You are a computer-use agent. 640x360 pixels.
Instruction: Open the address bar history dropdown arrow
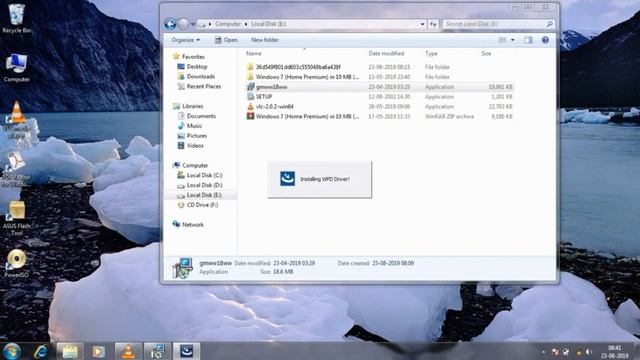(x=422, y=24)
